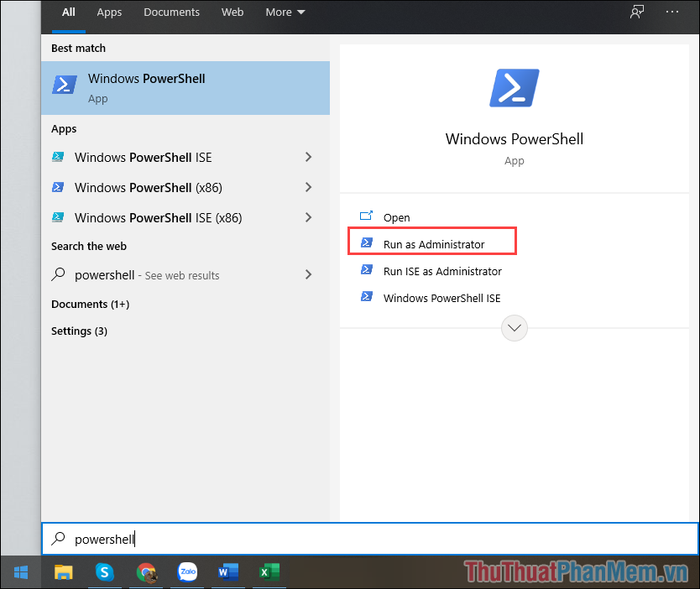Open File Explorer from the taskbar
This screenshot has width=700, height=589.
(63, 572)
